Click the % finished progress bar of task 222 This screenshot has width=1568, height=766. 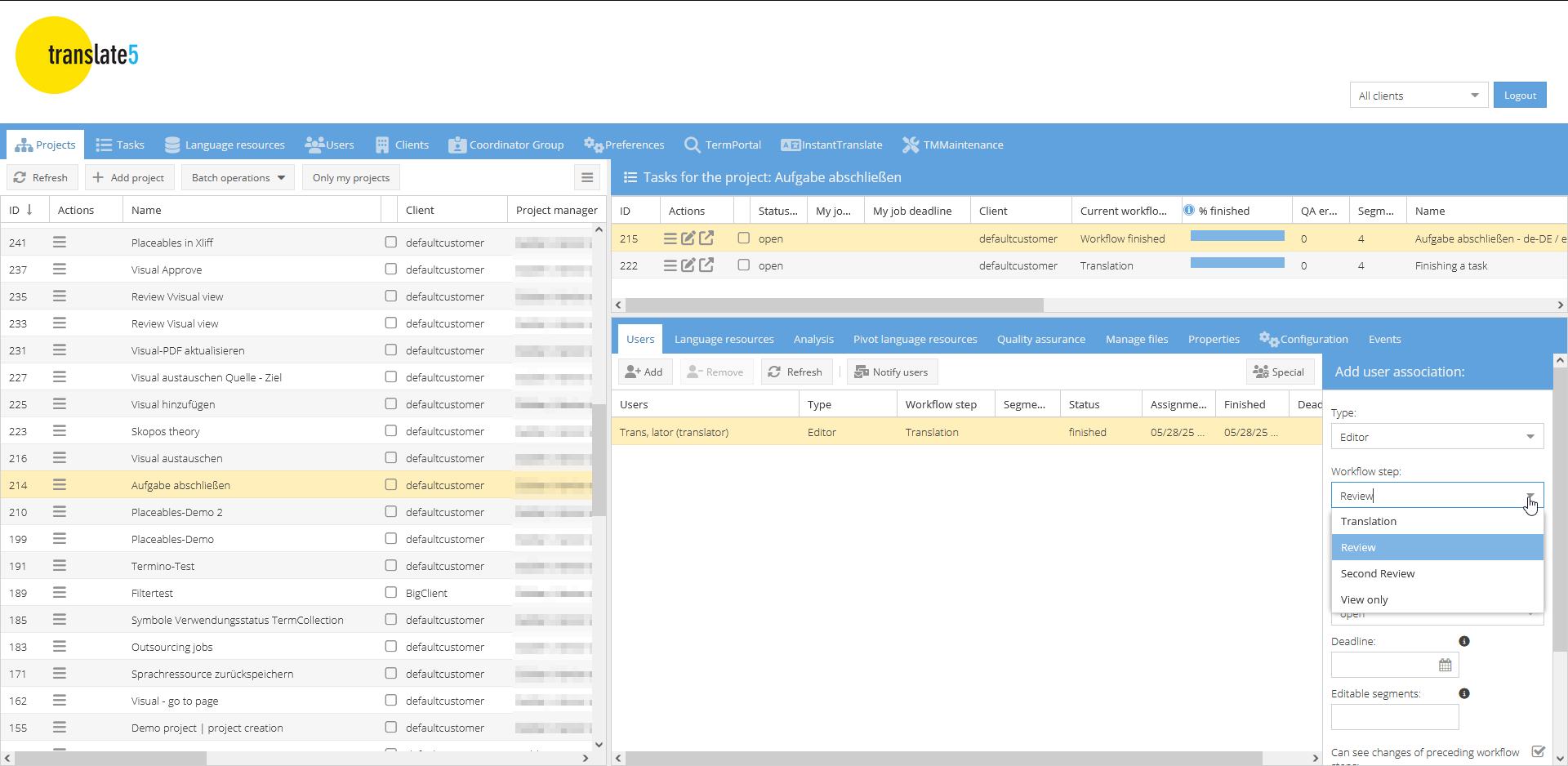click(1236, 263)
